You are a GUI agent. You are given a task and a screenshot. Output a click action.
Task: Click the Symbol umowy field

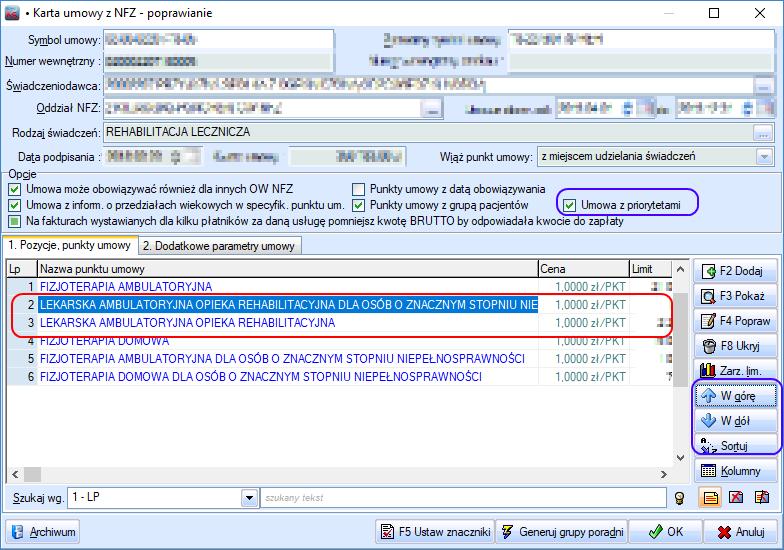tap(218, 40)
